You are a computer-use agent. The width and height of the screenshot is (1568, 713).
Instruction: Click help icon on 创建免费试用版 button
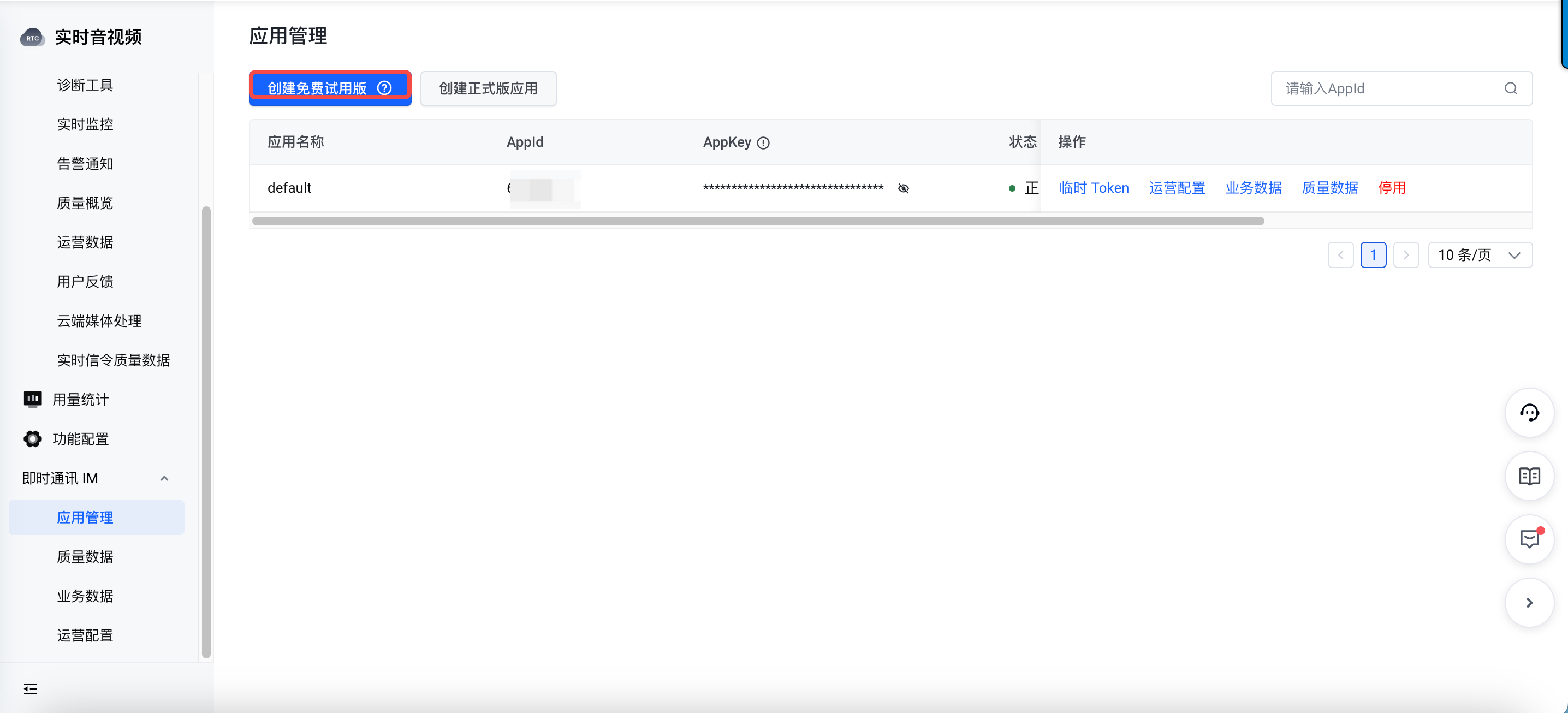[x=384, y=88]
